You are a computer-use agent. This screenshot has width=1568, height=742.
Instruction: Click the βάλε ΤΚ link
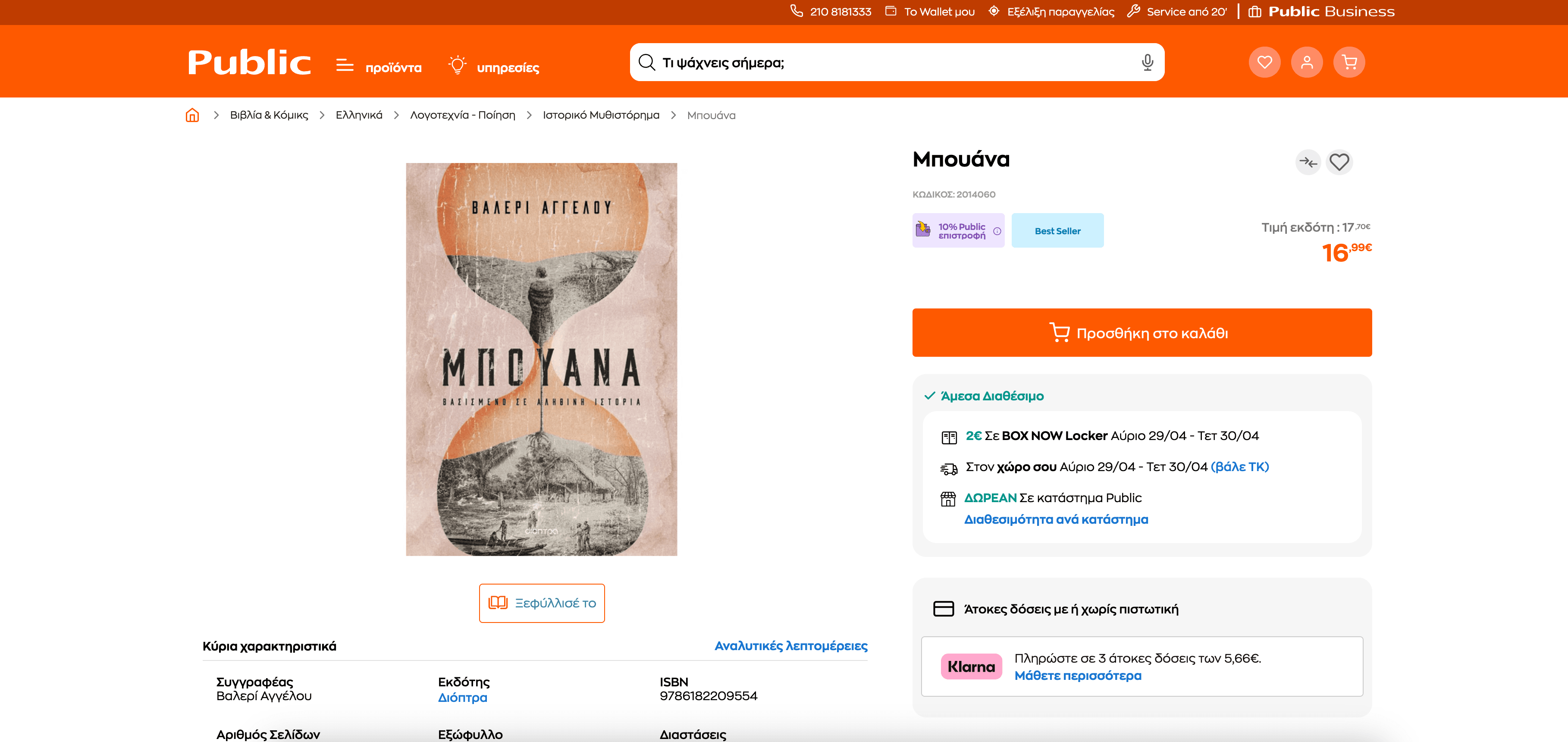(1239, 467)
